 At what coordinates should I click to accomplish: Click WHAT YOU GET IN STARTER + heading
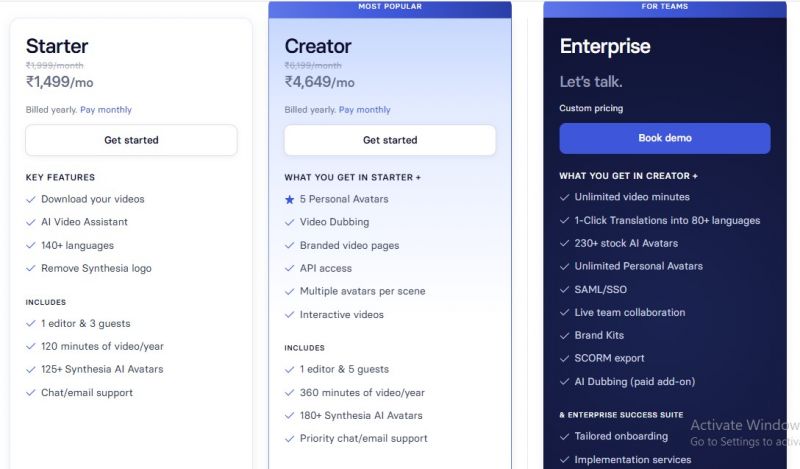tap(353, 178)
